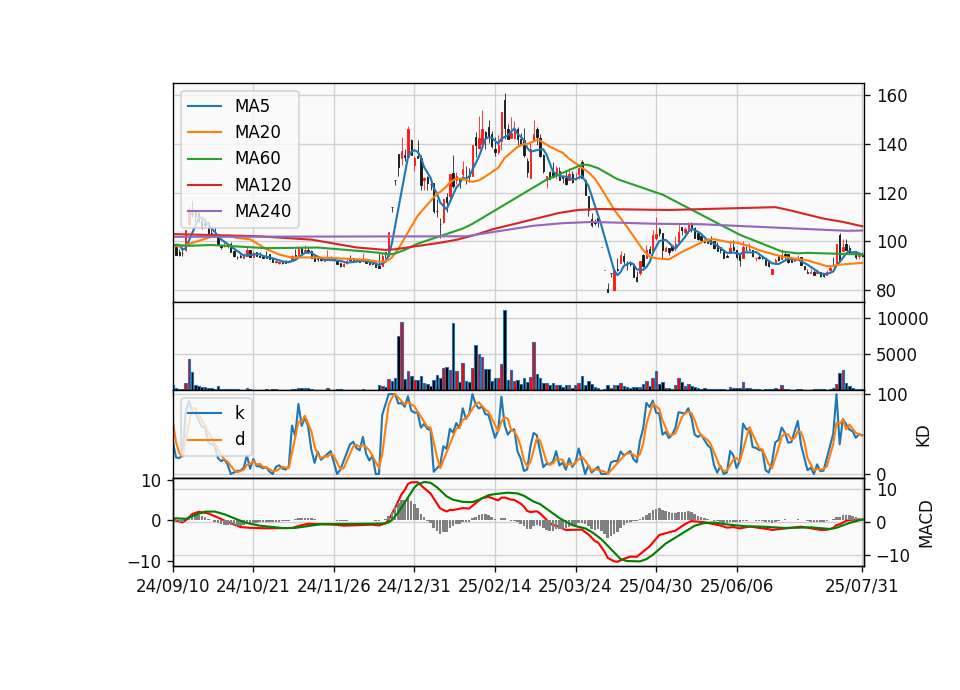This screenshot has width=960, height=690.
Task: Click the 24/12/31 date label
Action: [x=414, y=586]
